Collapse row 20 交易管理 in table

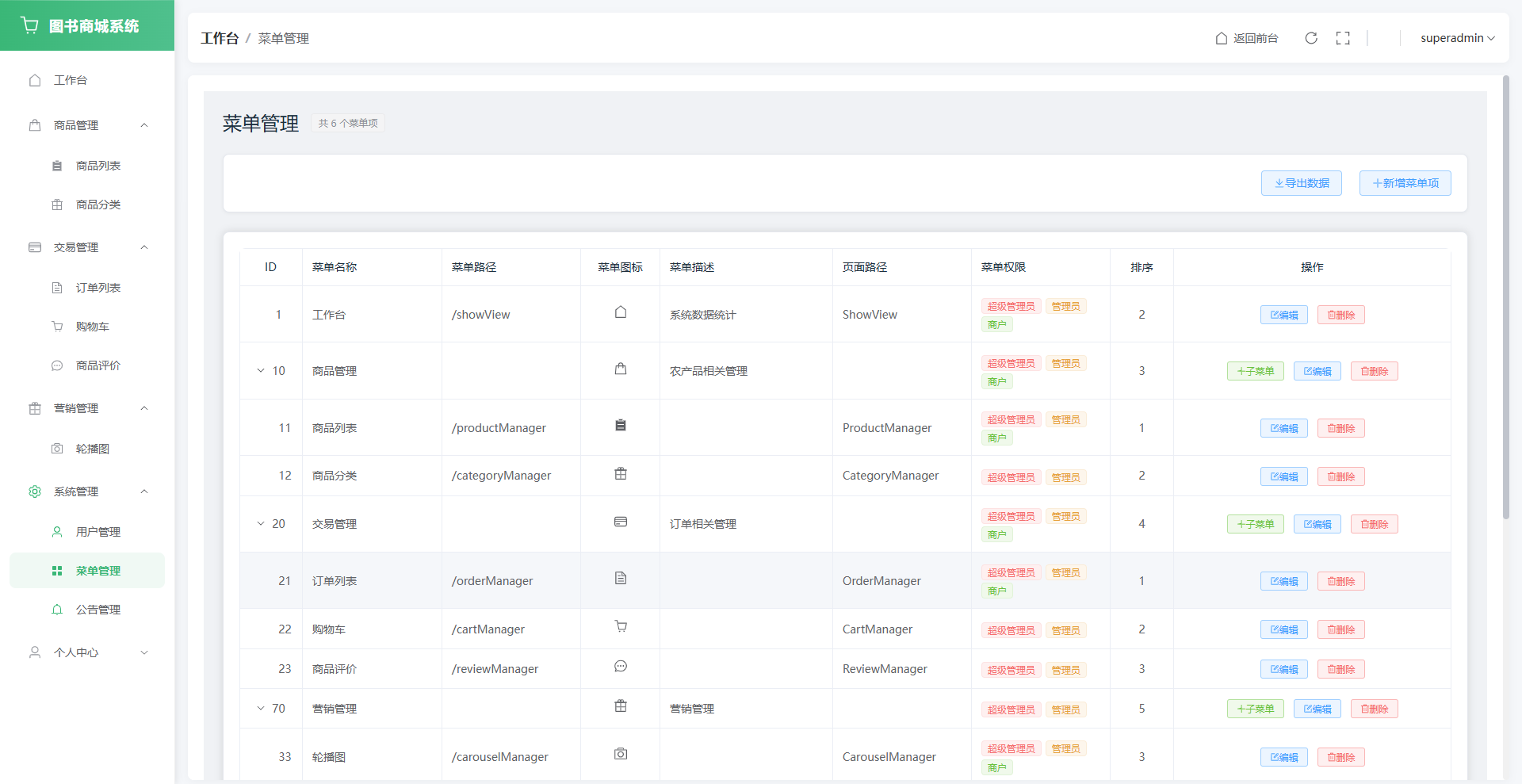261,524
